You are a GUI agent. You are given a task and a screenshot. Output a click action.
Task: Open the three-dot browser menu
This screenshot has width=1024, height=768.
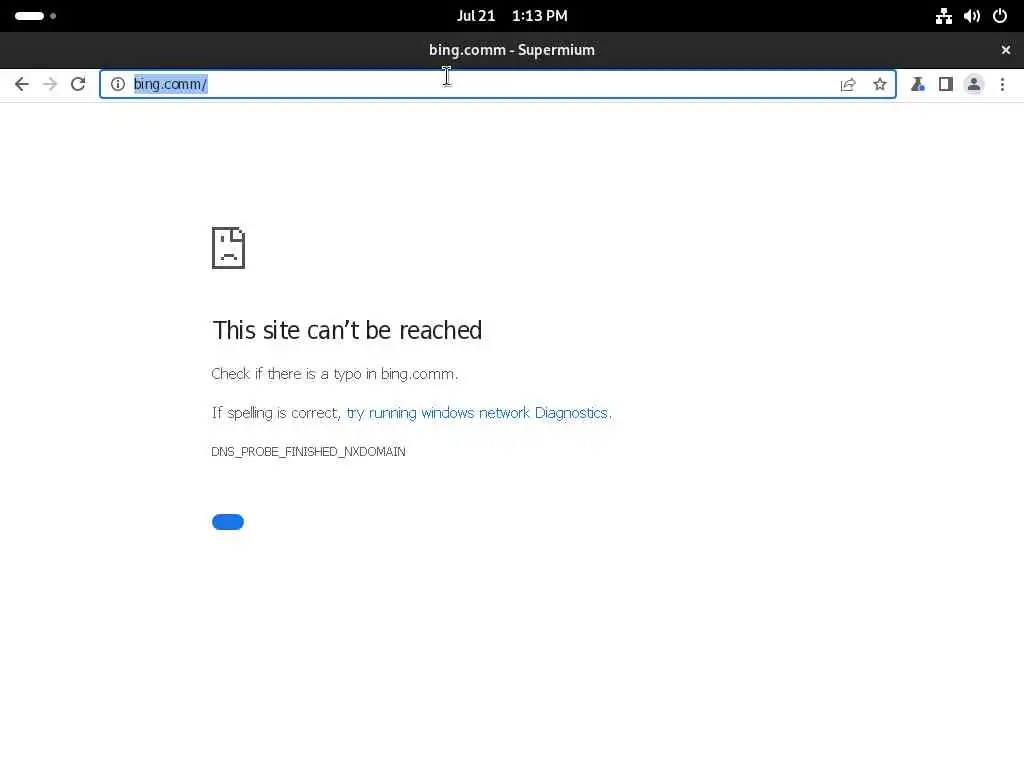(x=1002, y=84)
